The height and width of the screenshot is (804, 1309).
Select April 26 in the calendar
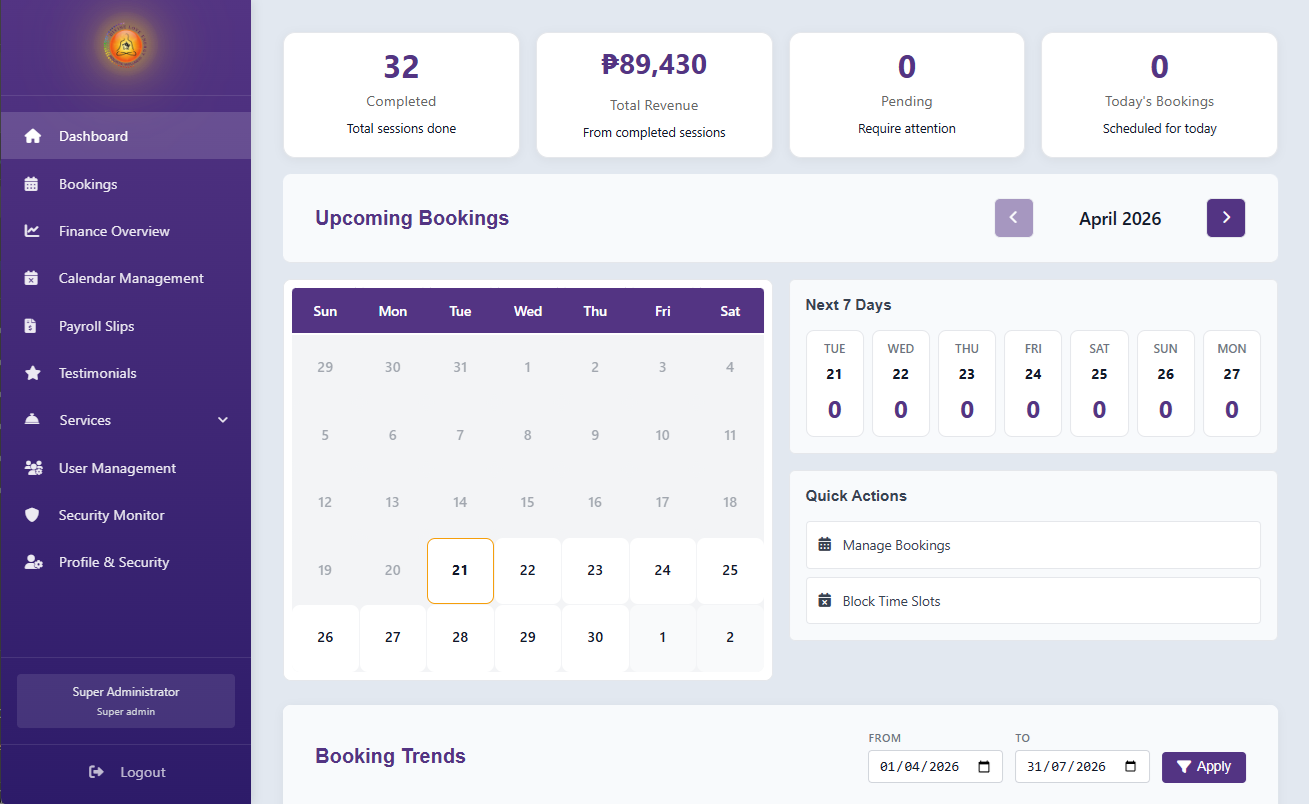(x=325, y=638)
